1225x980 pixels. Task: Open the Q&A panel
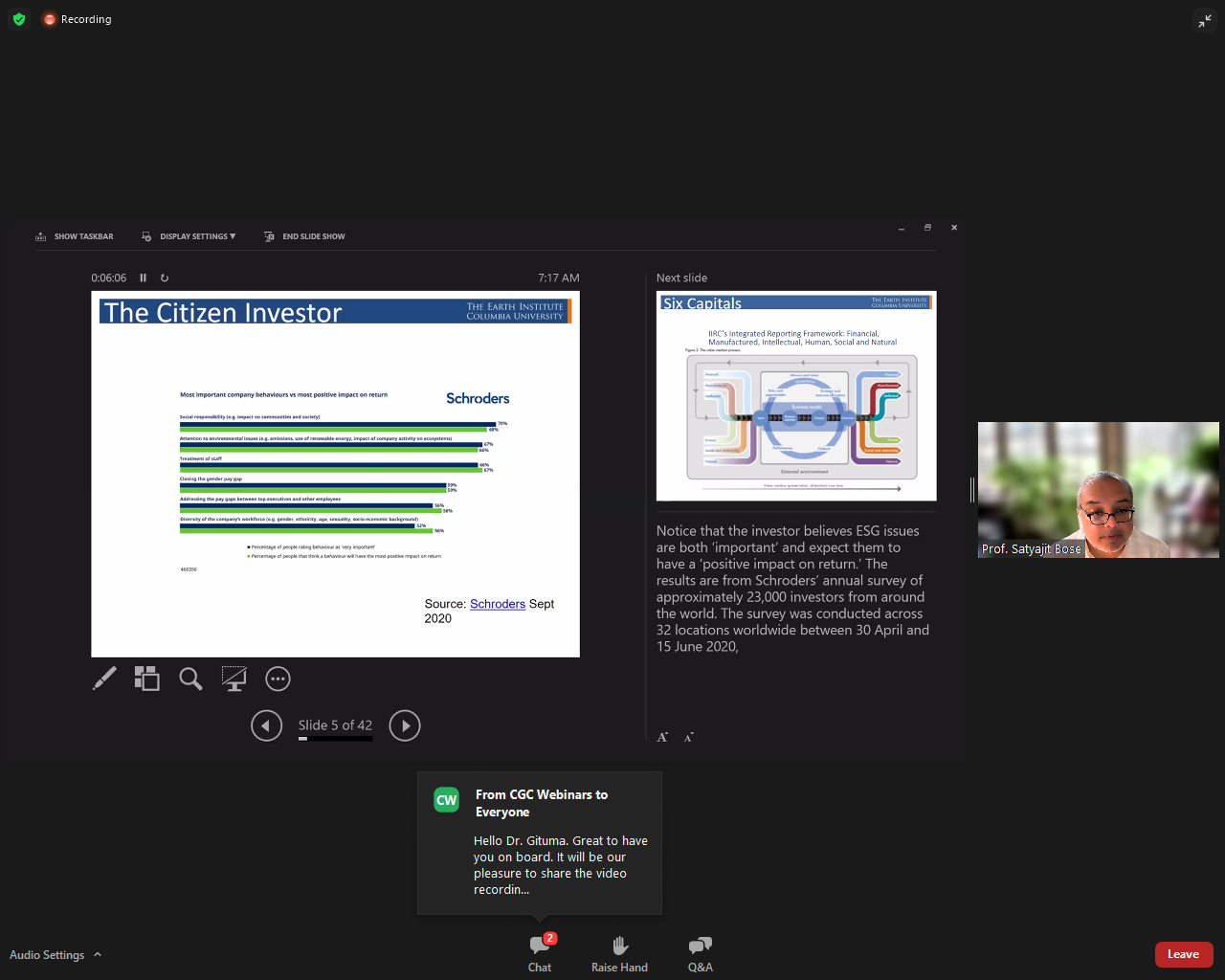(x=700, y=953)
